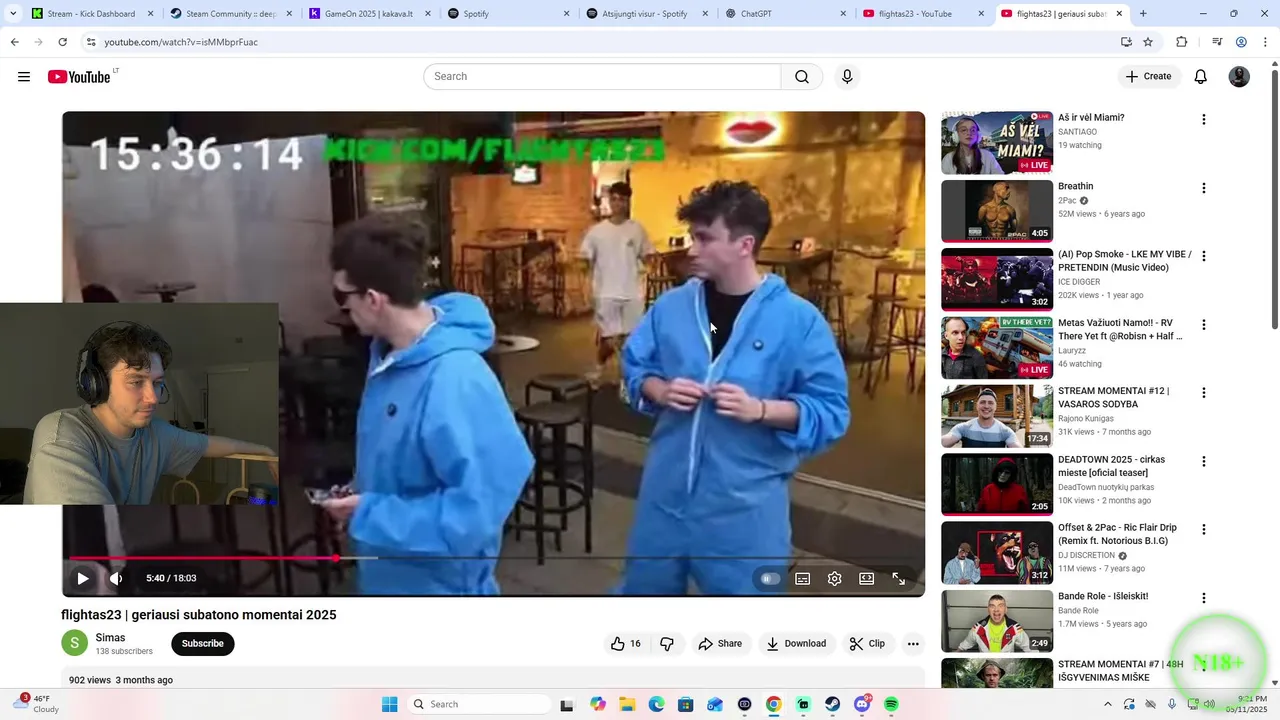Screen dimensions: 1280x720
Task: Click the address bar URL
Action: [181, 42]
